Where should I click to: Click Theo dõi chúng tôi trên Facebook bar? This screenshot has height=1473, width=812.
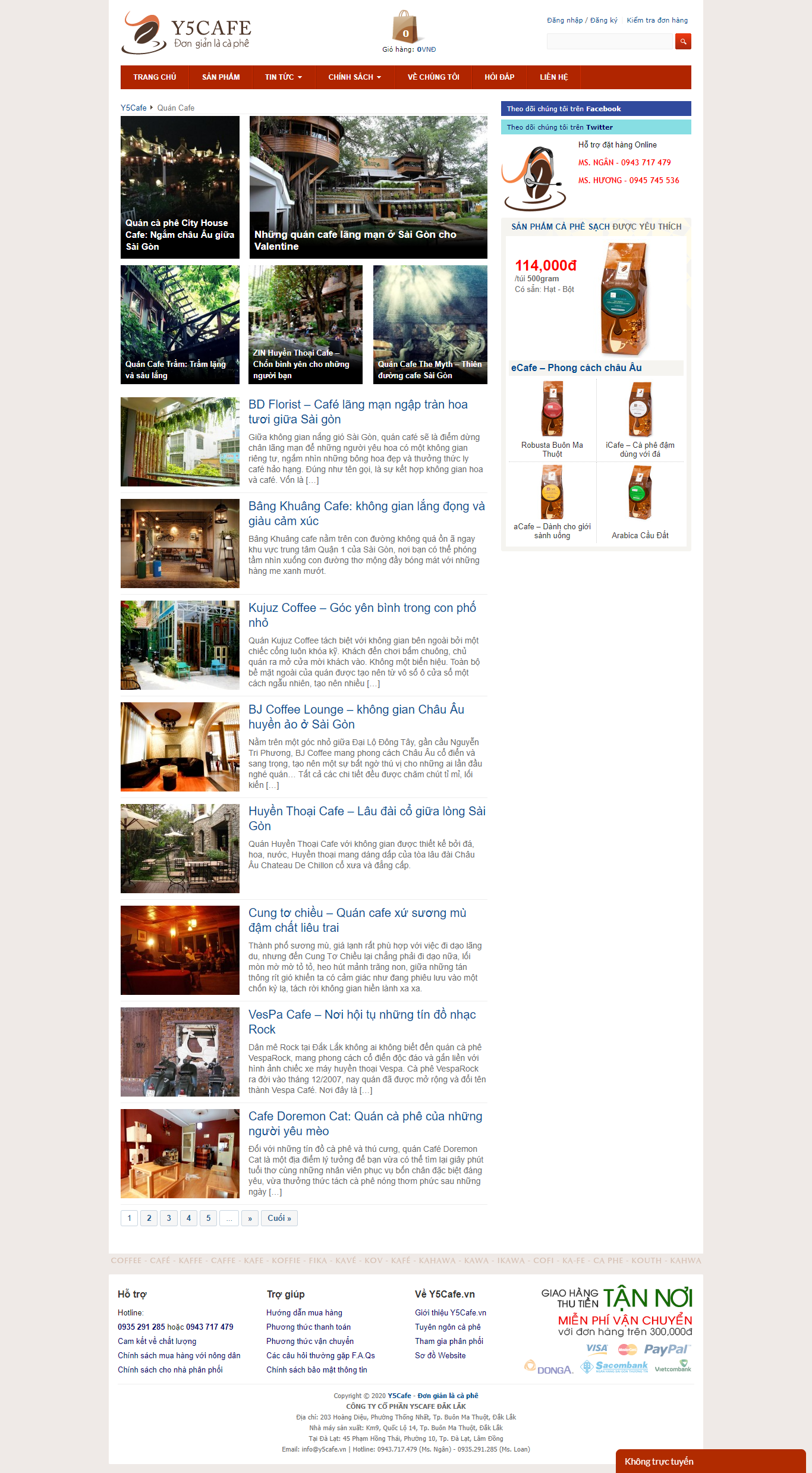click(x=596, y=109)
